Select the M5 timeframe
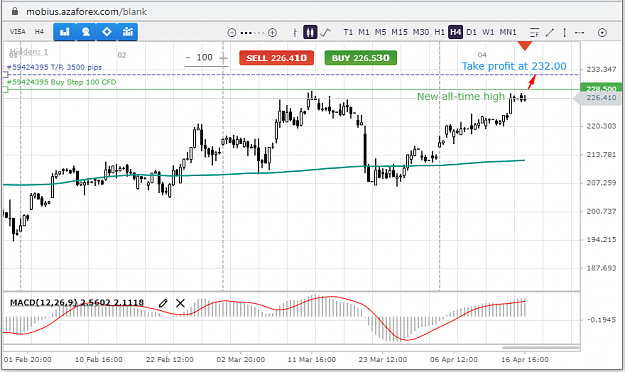Viewport: 625px width, 372px height. [380, 32]
